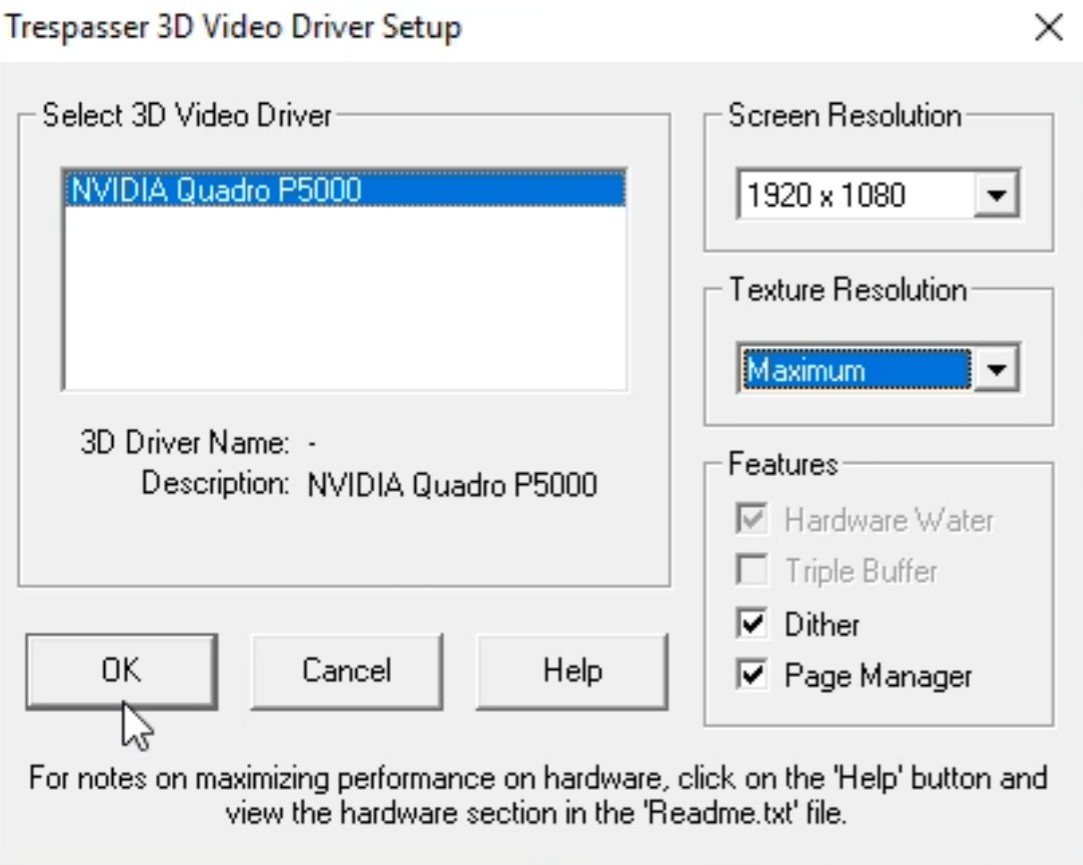Screen dimensions: 1083x865
Task: Click the Description text NVIDIA Quadro P5000
Action: tap(452, 485)
